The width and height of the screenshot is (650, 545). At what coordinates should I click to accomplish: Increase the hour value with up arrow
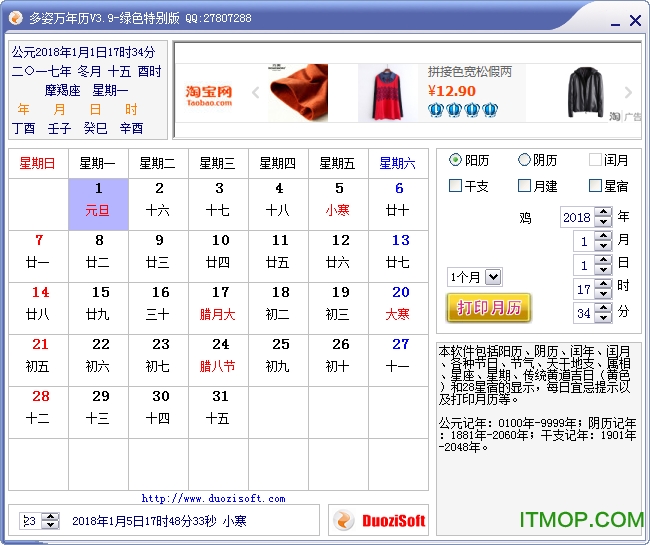pos(603,284)
